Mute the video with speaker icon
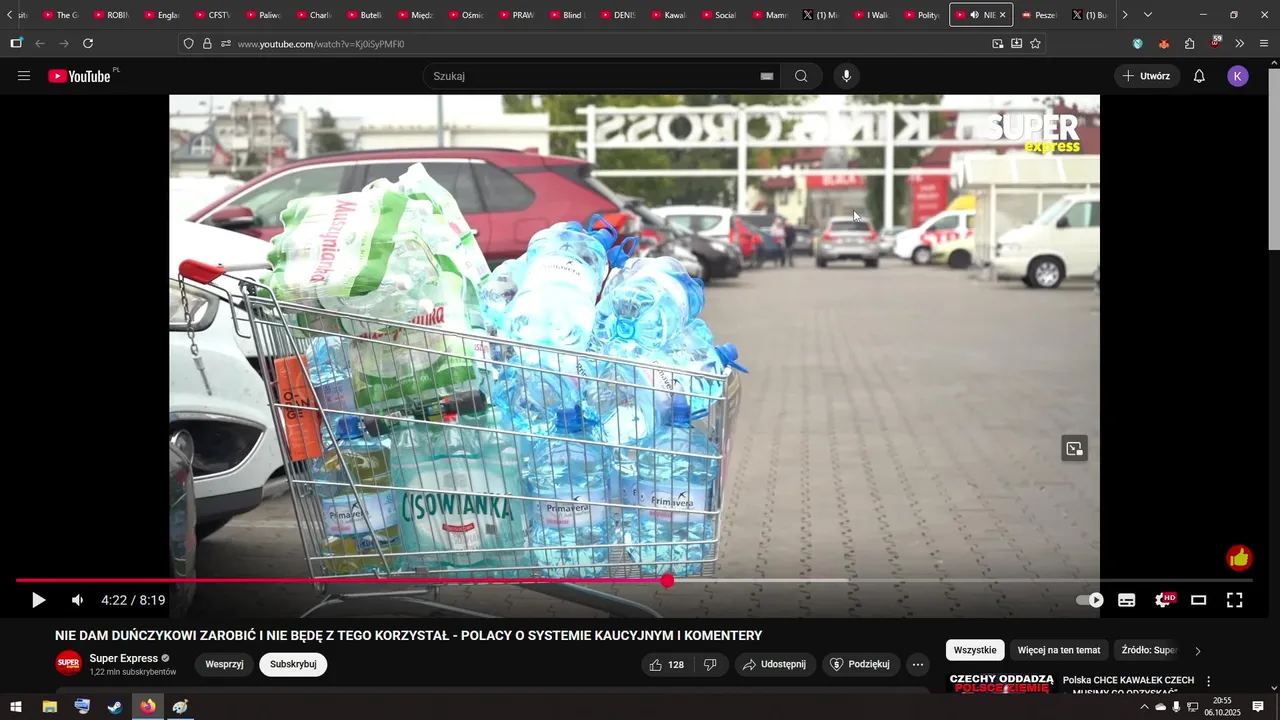This screenshot has width=1280, height=720. click(77, 600)
